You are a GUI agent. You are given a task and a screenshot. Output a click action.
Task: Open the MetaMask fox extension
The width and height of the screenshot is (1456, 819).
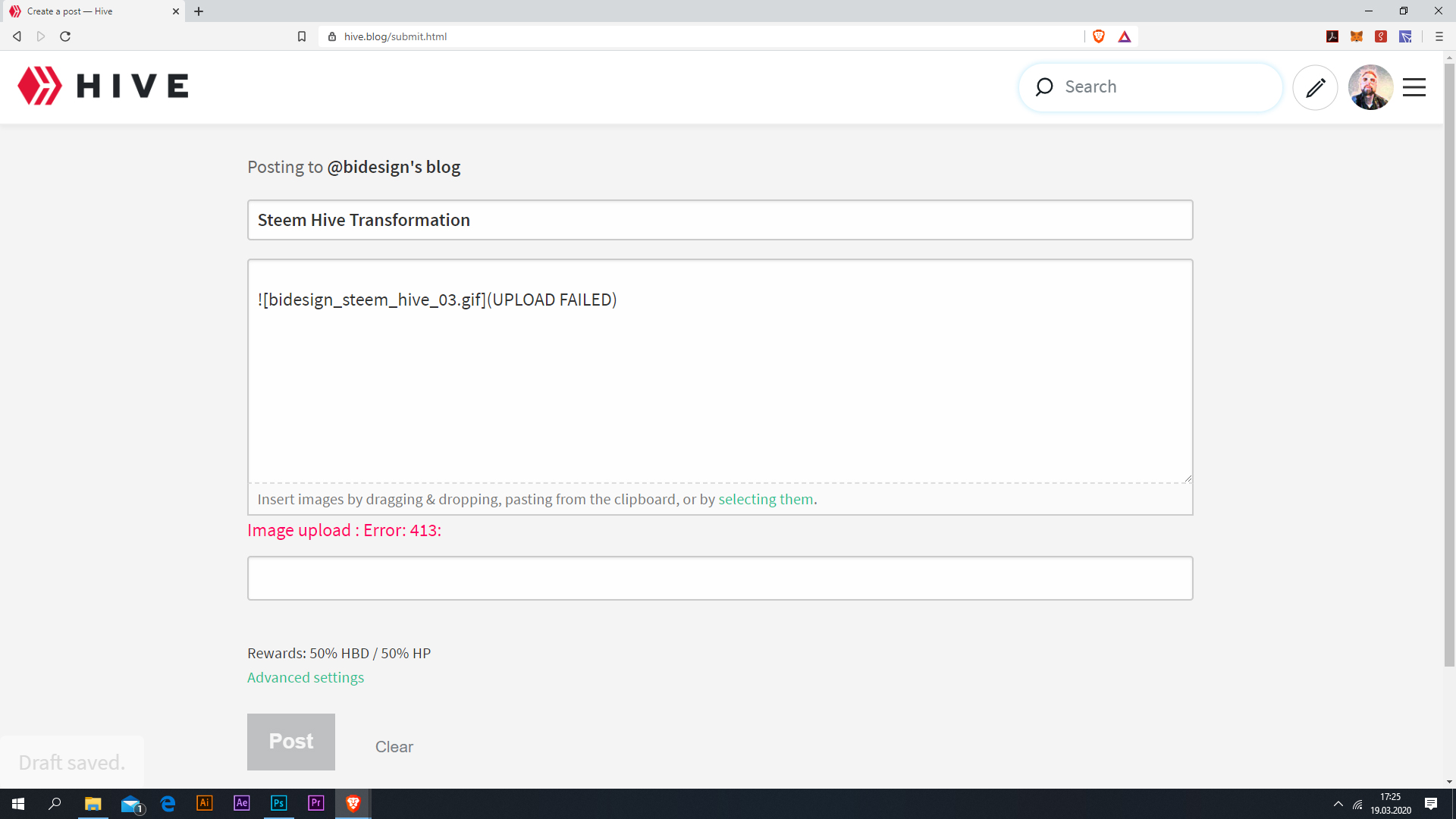(1357, 36)
